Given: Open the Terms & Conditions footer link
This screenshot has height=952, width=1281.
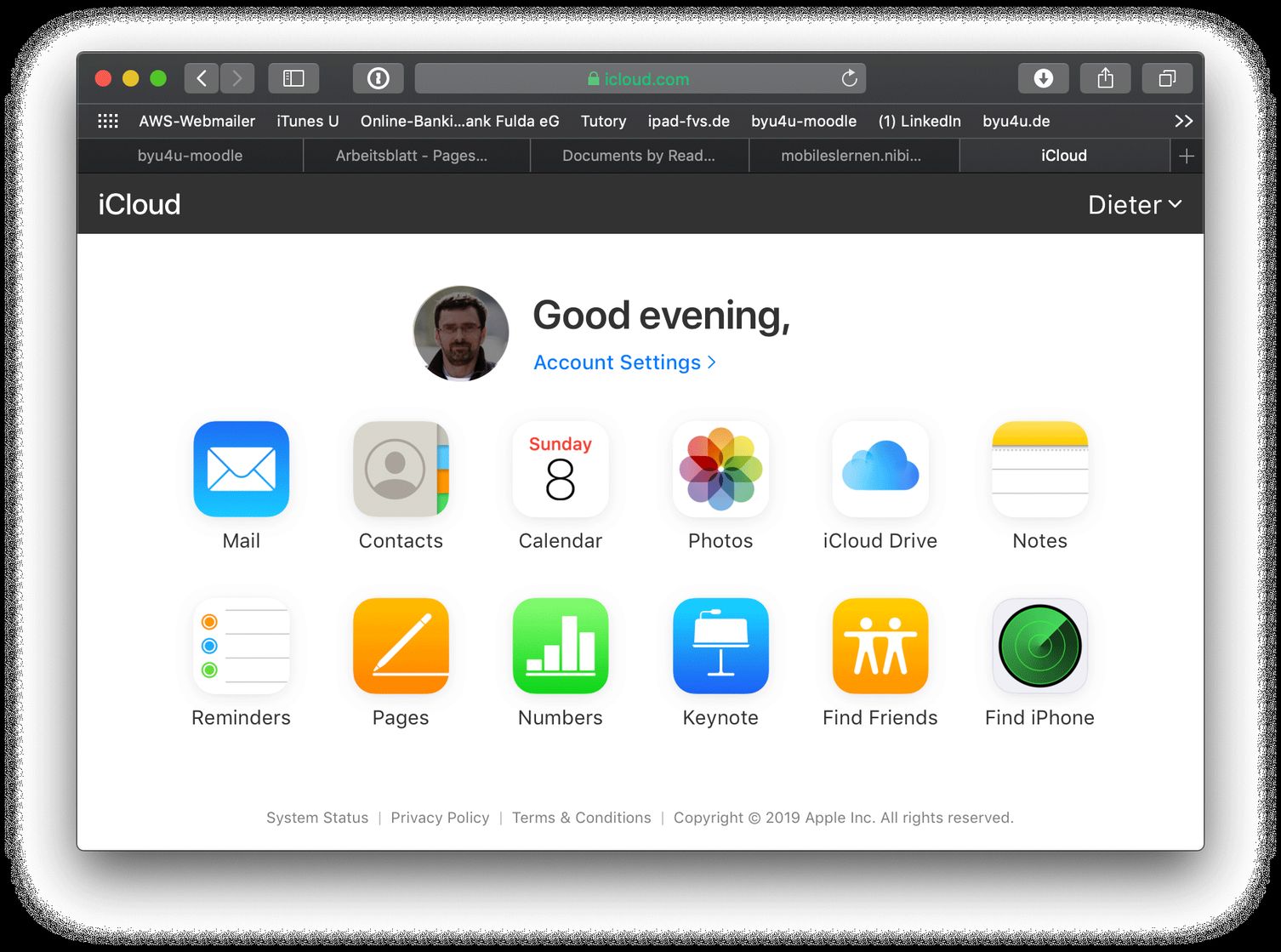Looking at the screenshot, I should point(582,818).
